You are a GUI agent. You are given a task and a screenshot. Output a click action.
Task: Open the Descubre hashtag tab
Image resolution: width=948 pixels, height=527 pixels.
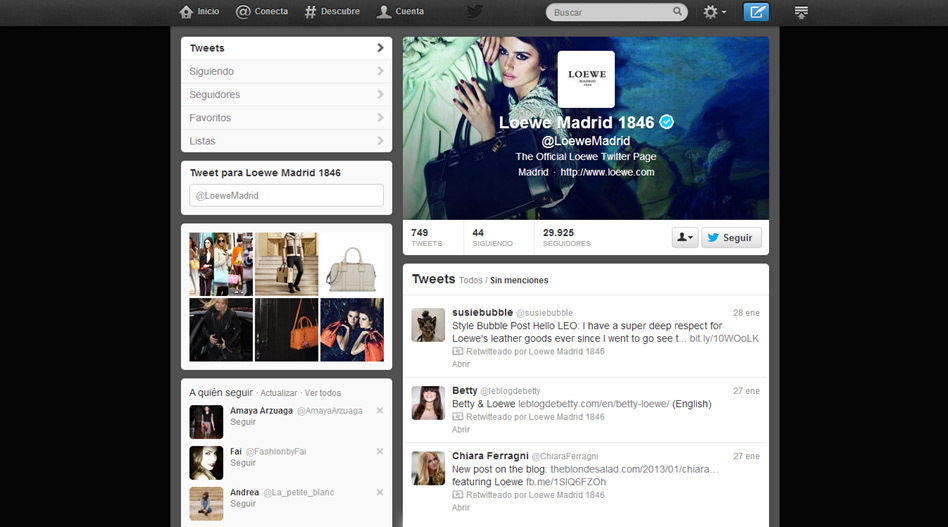pos(332,11)
